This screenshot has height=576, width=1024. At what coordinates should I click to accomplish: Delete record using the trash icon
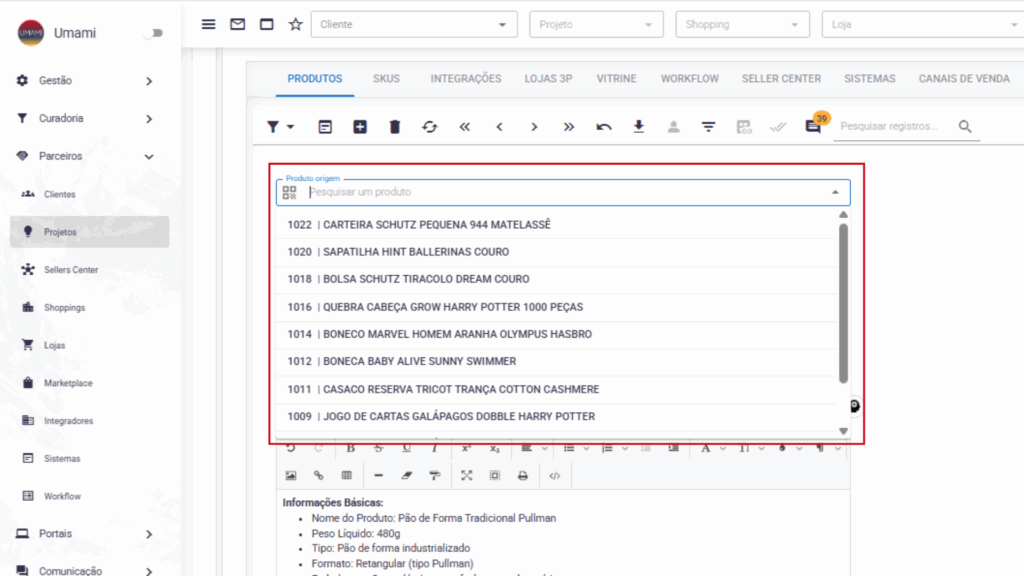pos(395,127)
